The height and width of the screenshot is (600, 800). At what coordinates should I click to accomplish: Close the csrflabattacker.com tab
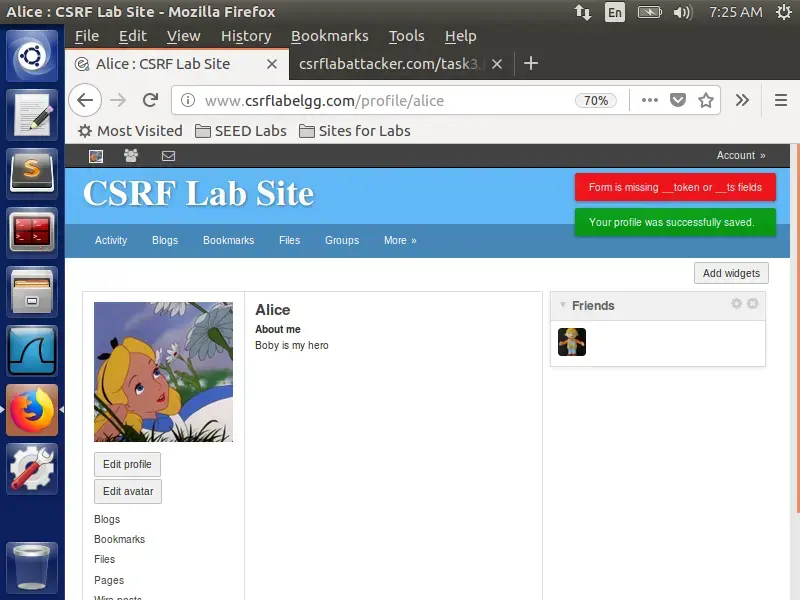point(497,64)
